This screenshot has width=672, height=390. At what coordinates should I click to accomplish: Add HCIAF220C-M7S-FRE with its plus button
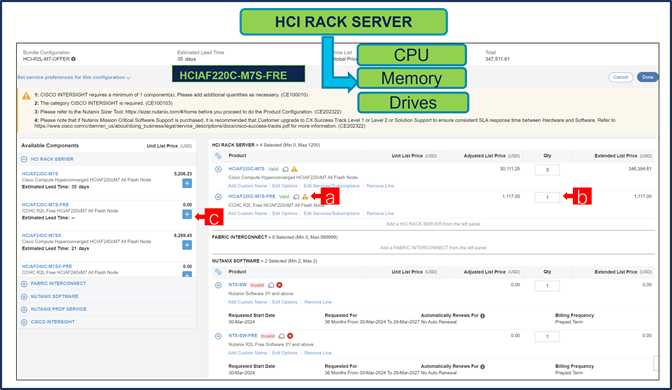tap(187, 214)
